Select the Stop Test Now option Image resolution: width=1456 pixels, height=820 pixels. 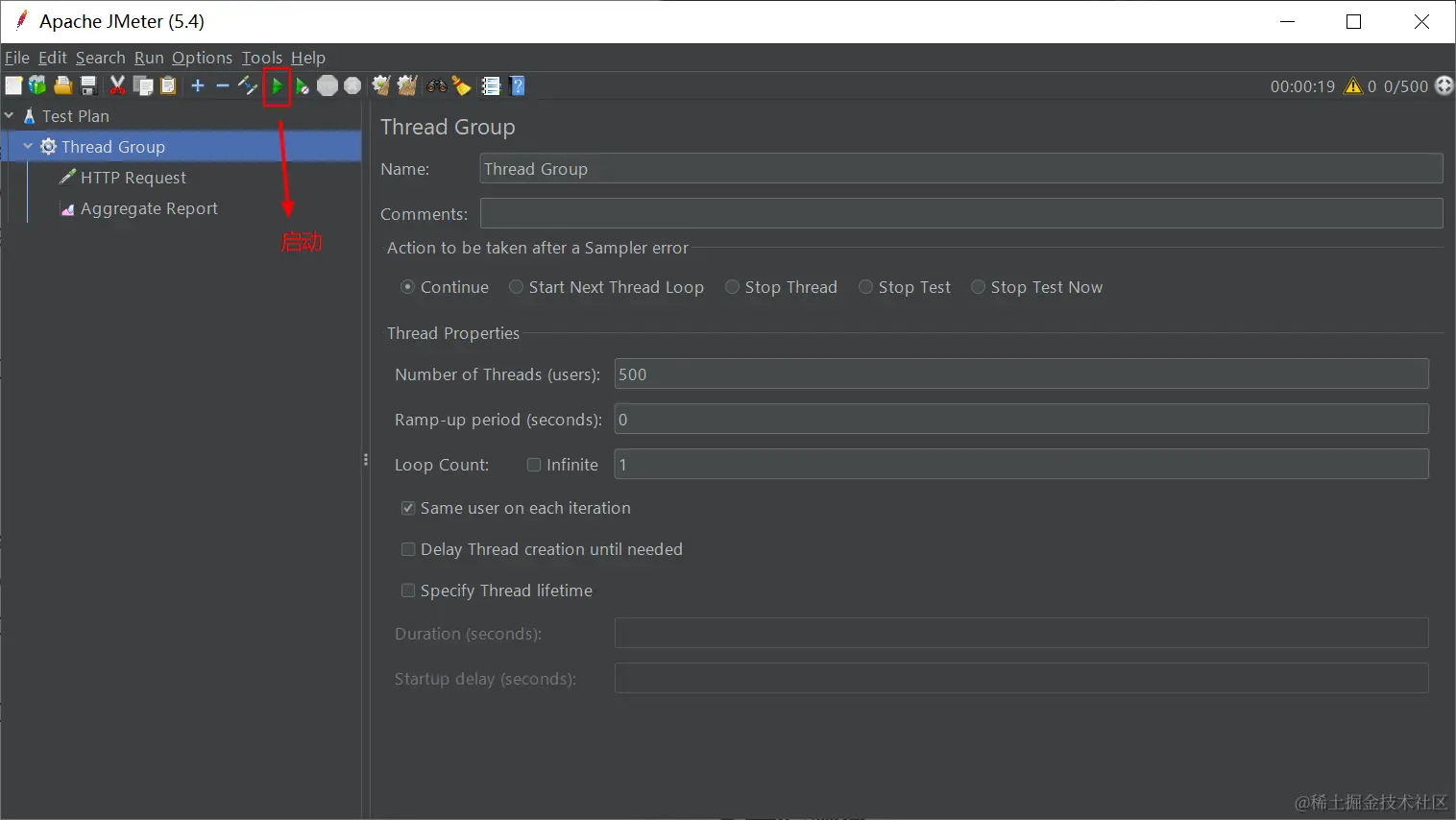click(978, 287)
